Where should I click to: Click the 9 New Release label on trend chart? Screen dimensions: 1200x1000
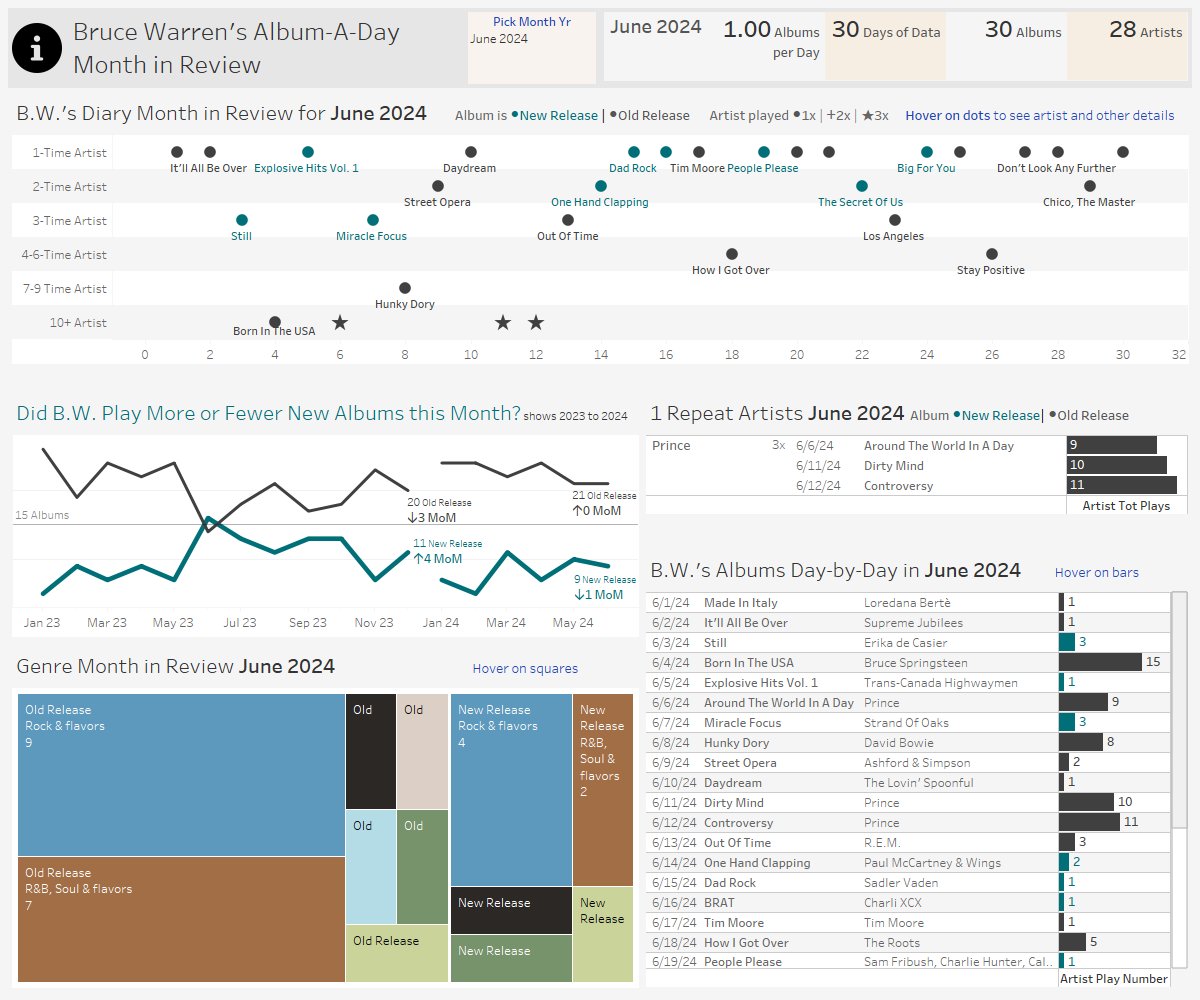tap(605, 579)
